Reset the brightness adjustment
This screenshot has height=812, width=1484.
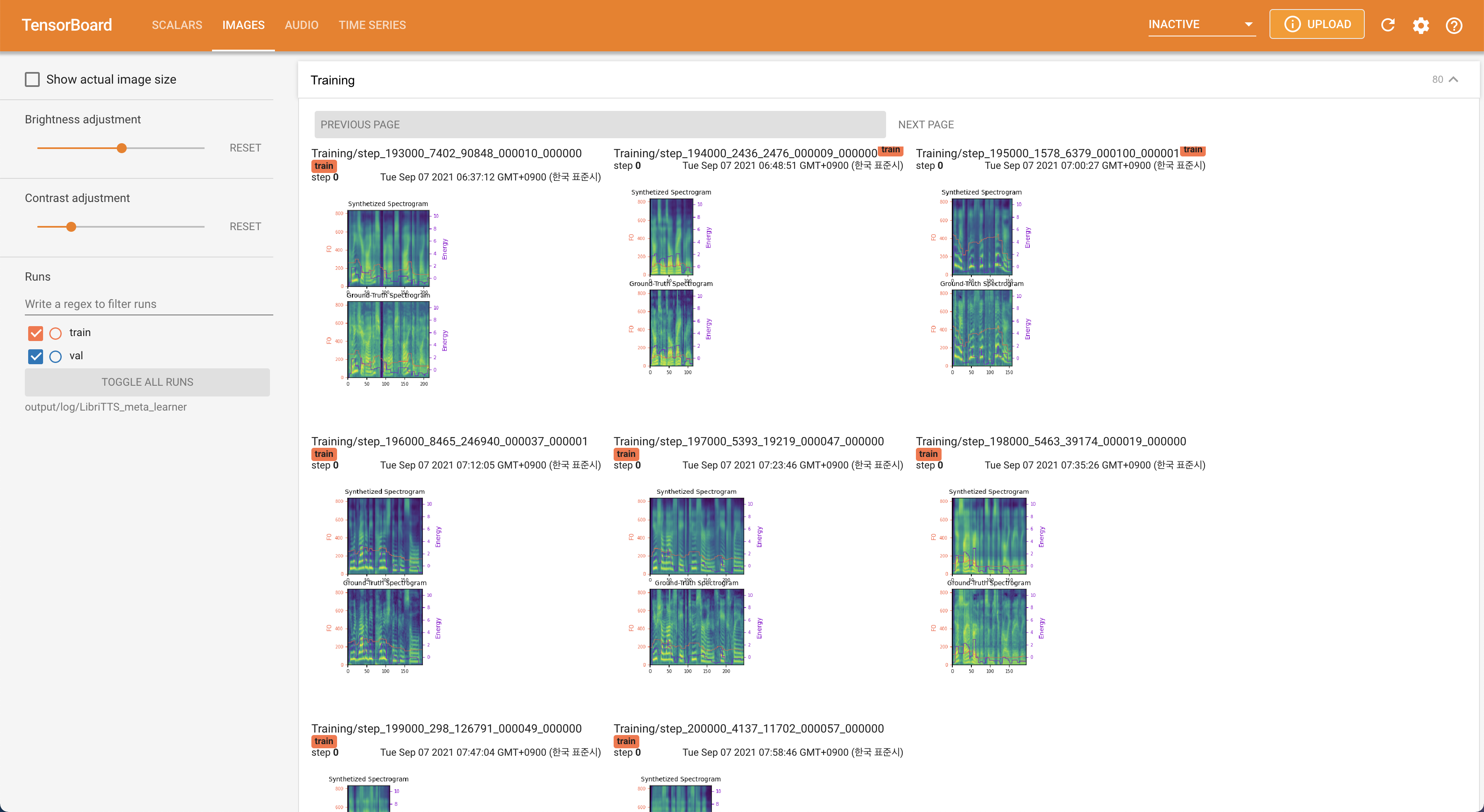click(245, 148)
